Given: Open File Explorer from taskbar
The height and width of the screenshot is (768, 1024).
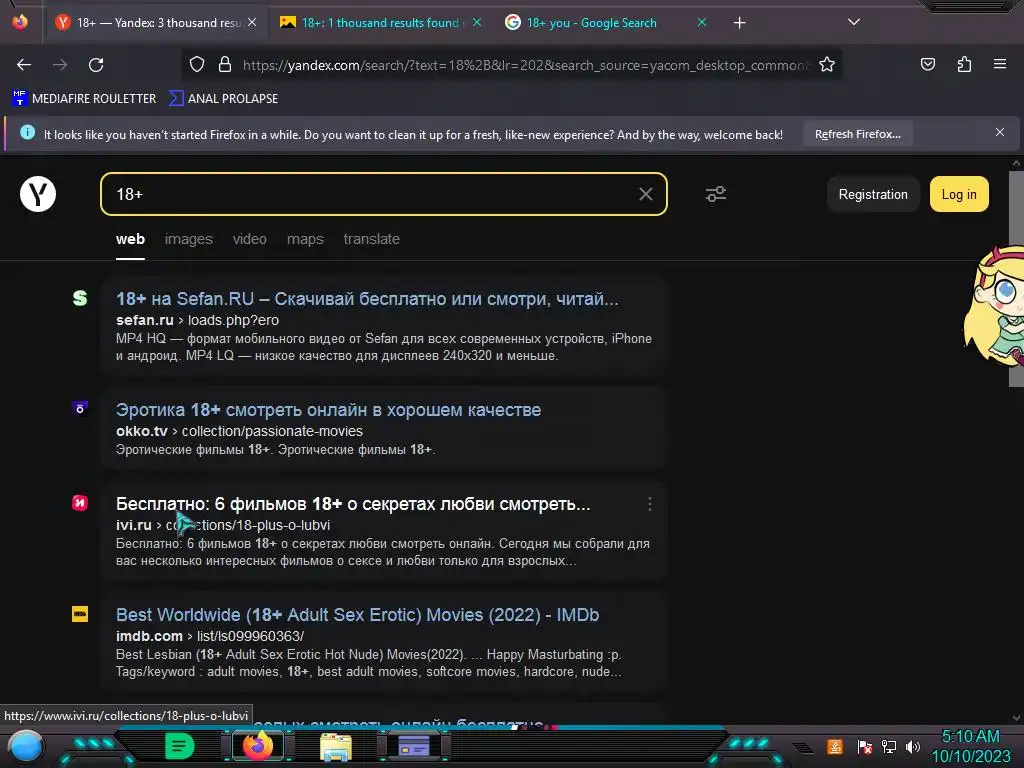Looking at the screenshot, I should click(336, 746).
